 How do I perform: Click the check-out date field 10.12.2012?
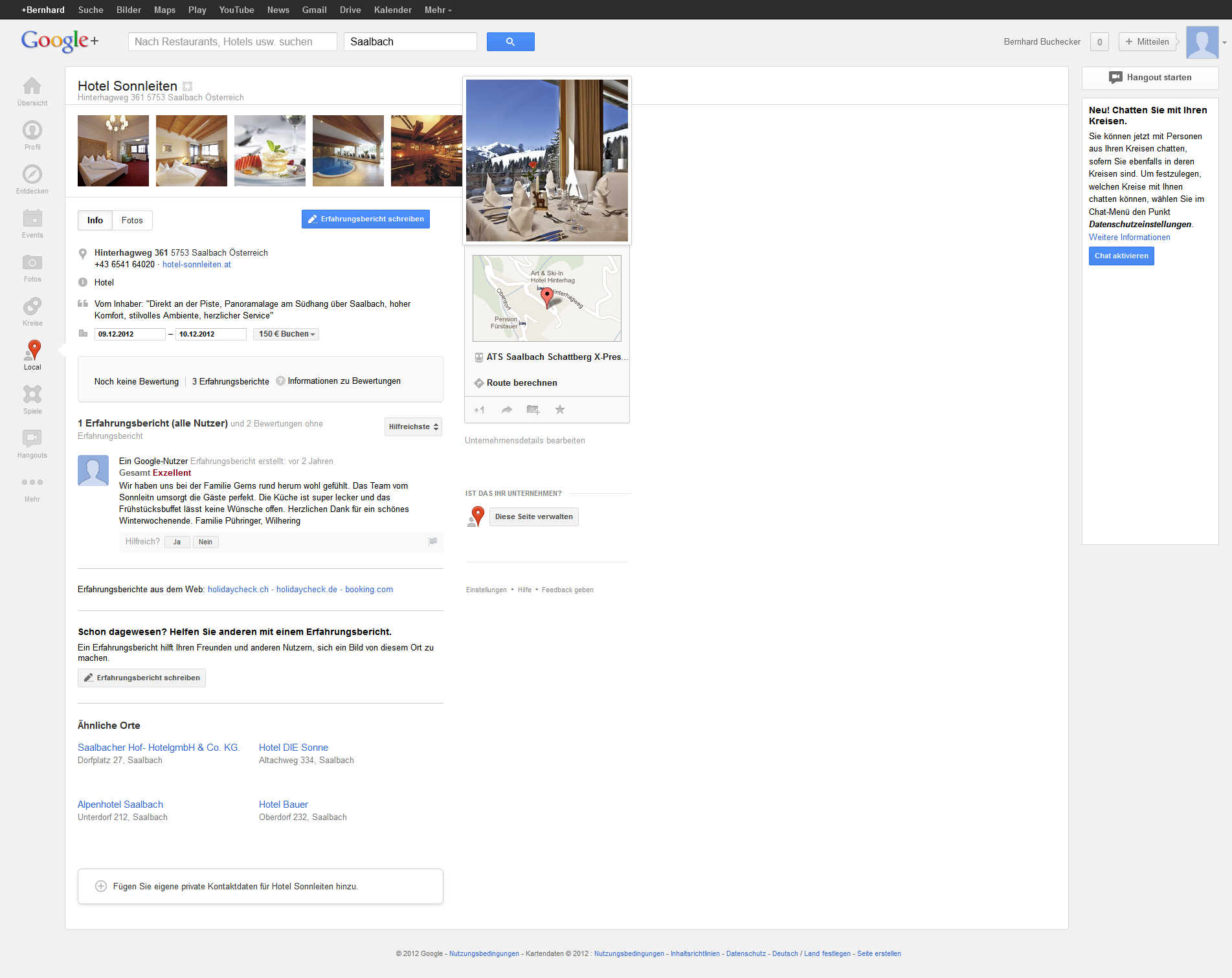[x=210, y=334]
